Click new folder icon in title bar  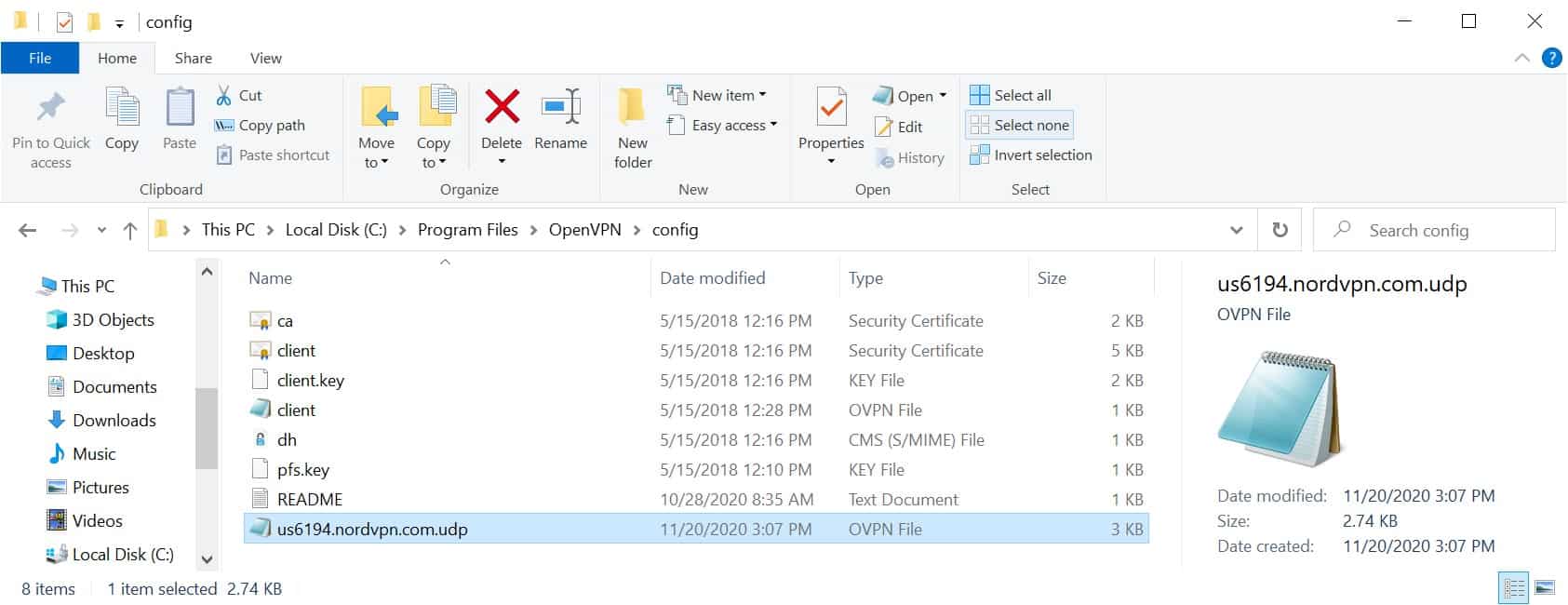pyautogui.click(x=93, y=21)
